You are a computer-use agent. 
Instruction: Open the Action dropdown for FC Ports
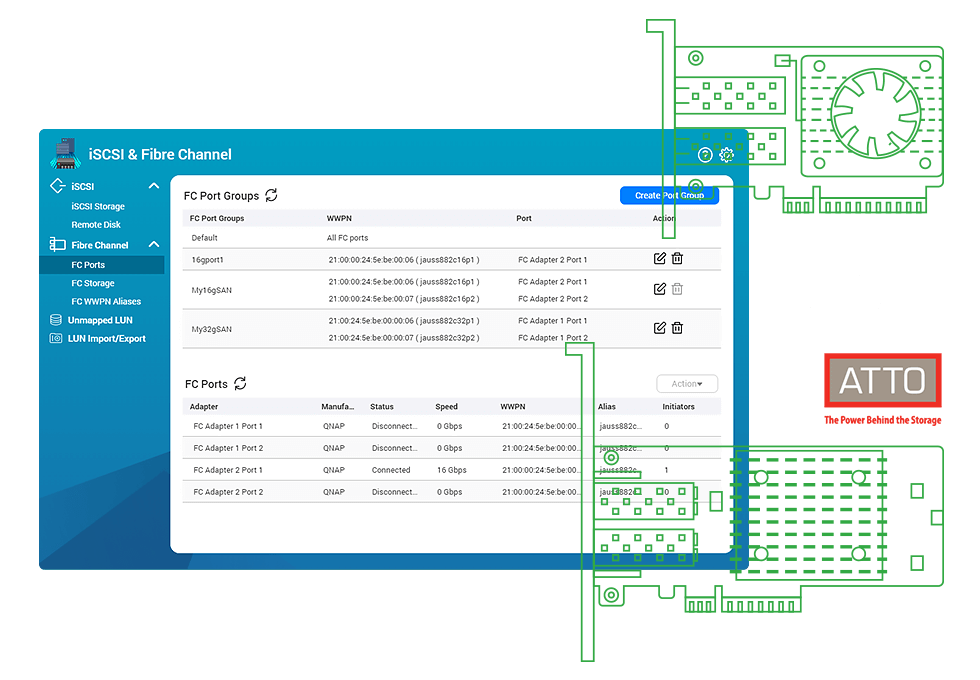(x=687, y=384)
